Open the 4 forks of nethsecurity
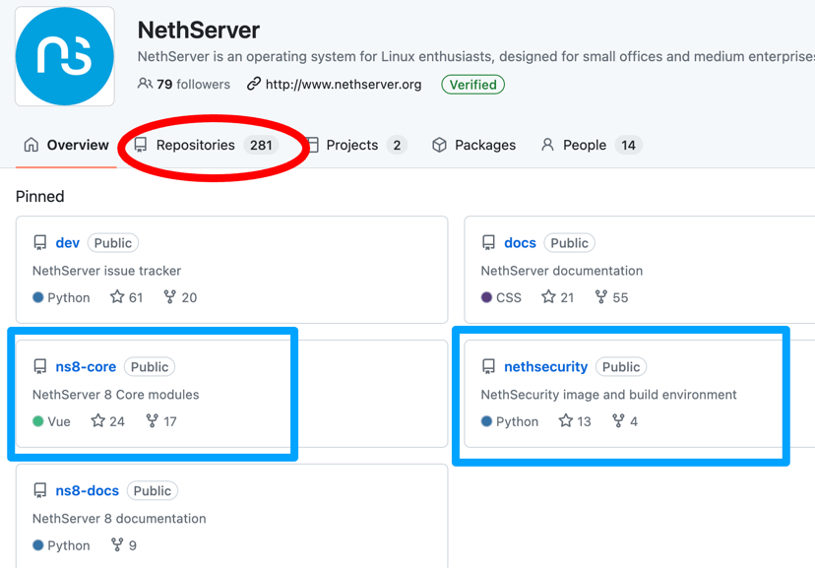 tap(625, 421)
